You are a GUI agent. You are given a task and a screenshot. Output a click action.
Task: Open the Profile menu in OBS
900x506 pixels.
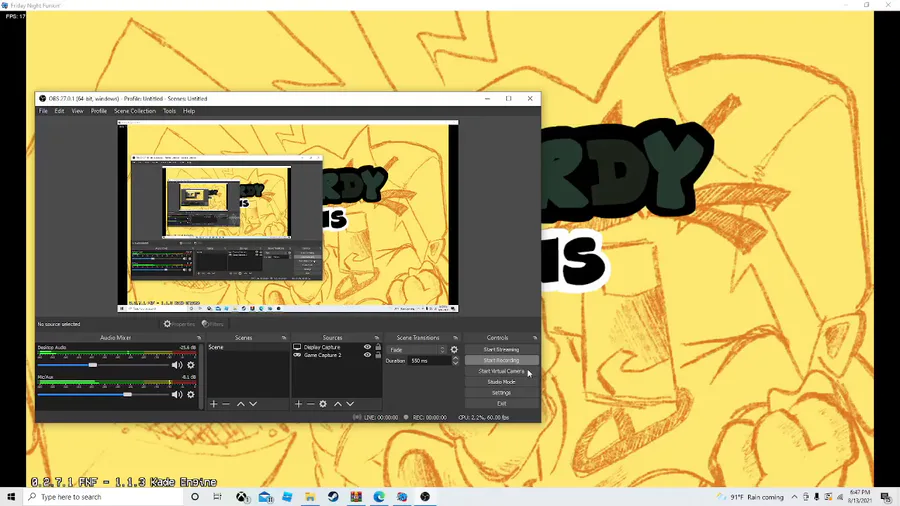tap(99, 111)
